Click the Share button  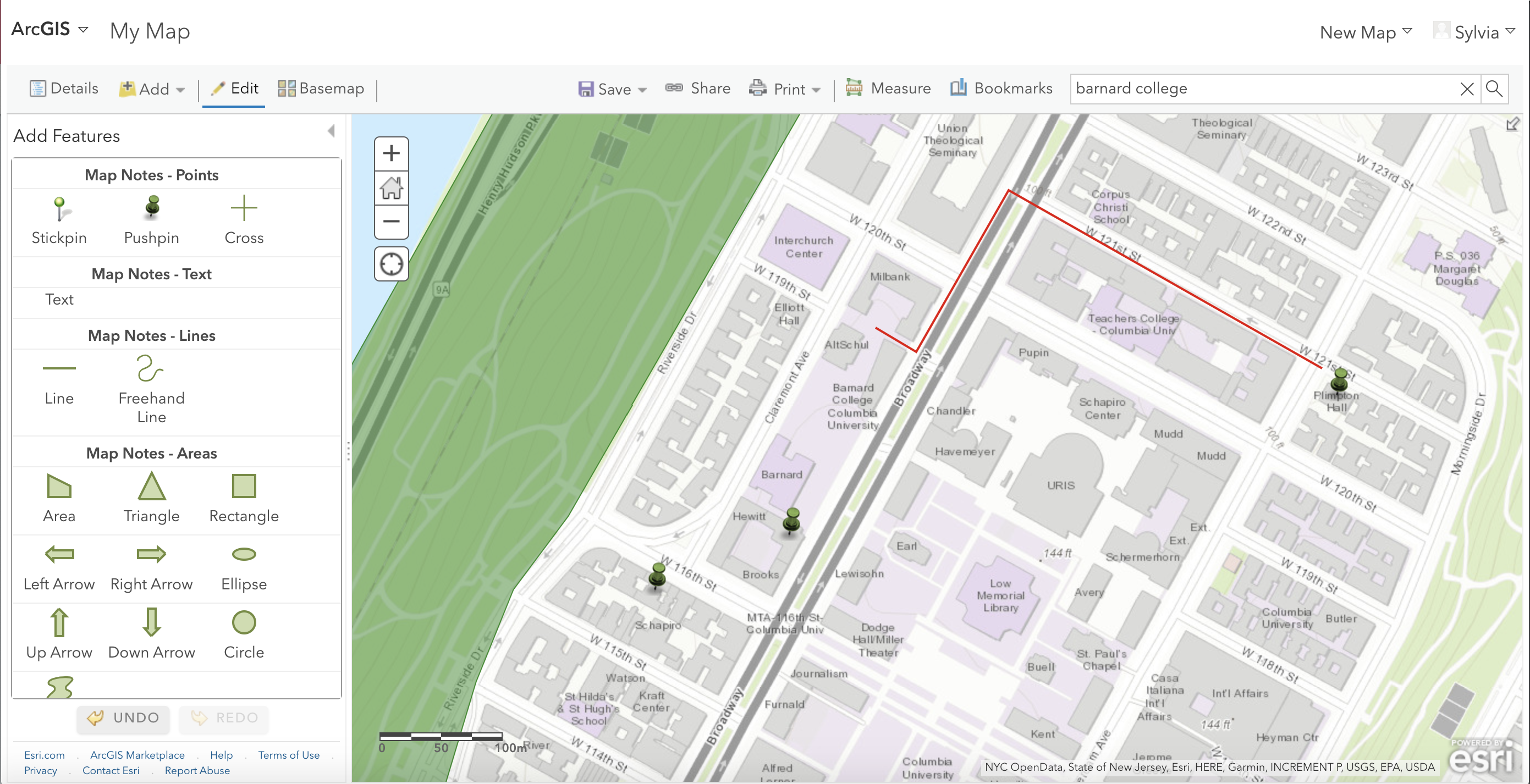click(x=698, y=89)
